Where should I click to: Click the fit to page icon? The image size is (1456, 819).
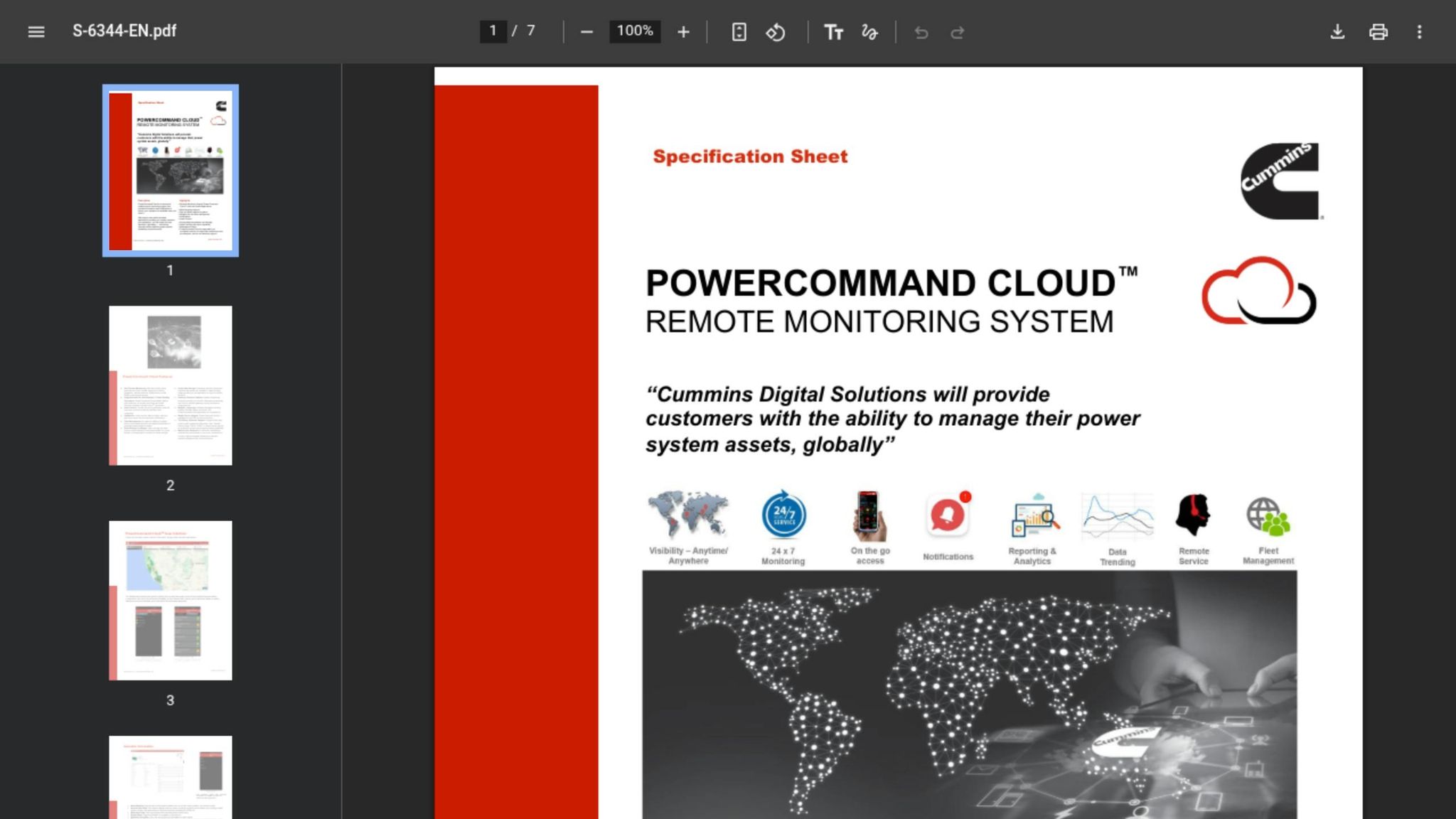[x=739, y=32]
